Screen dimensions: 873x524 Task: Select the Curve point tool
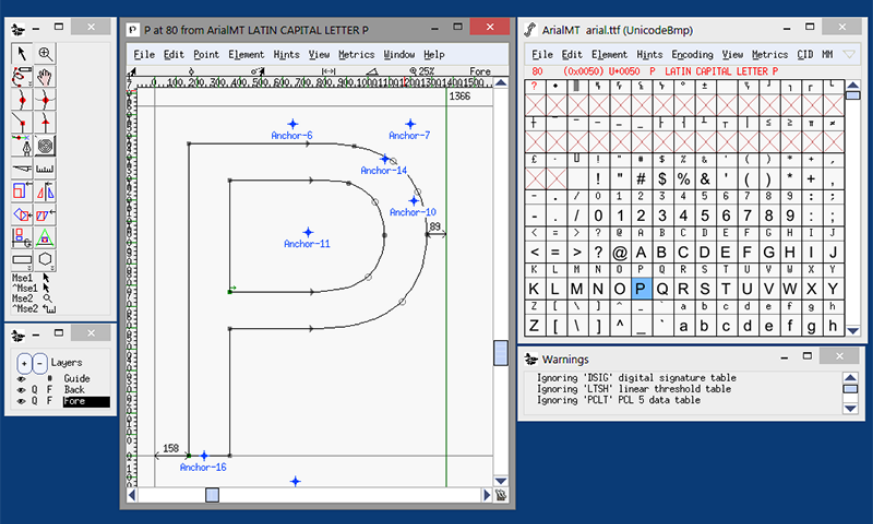tap(22, 100)
